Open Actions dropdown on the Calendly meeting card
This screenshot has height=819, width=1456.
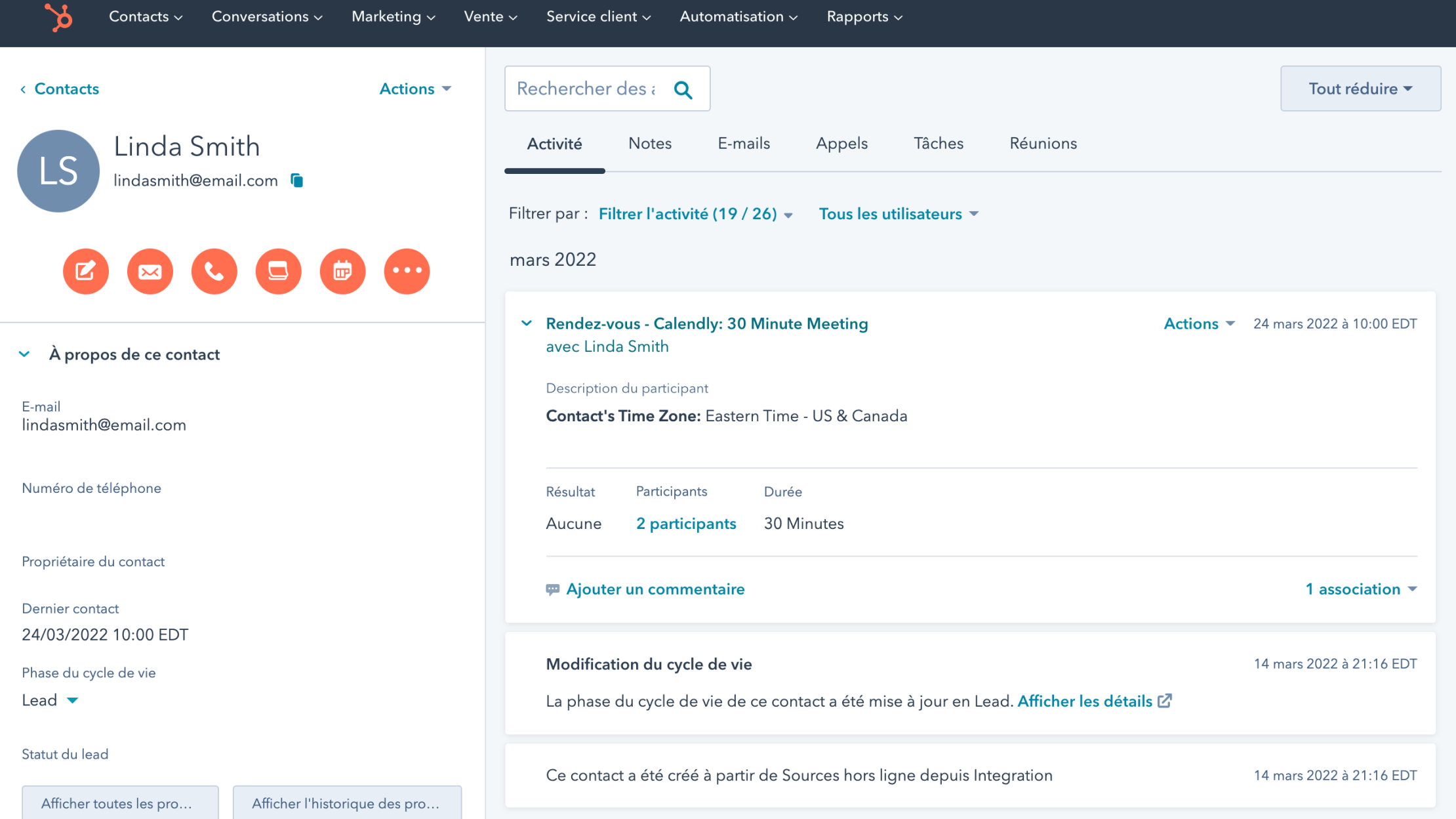pos(1199,324)
